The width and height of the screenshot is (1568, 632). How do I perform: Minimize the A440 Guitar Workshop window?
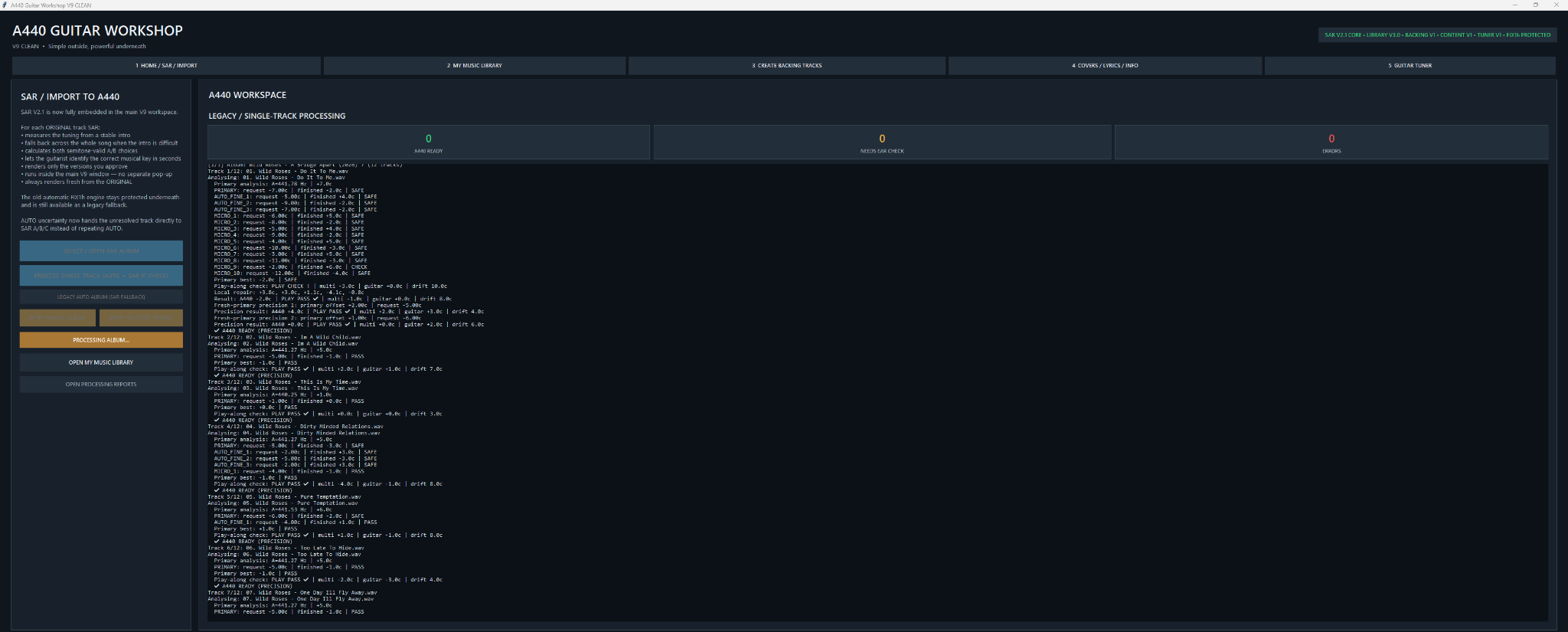coord(1514,5)
